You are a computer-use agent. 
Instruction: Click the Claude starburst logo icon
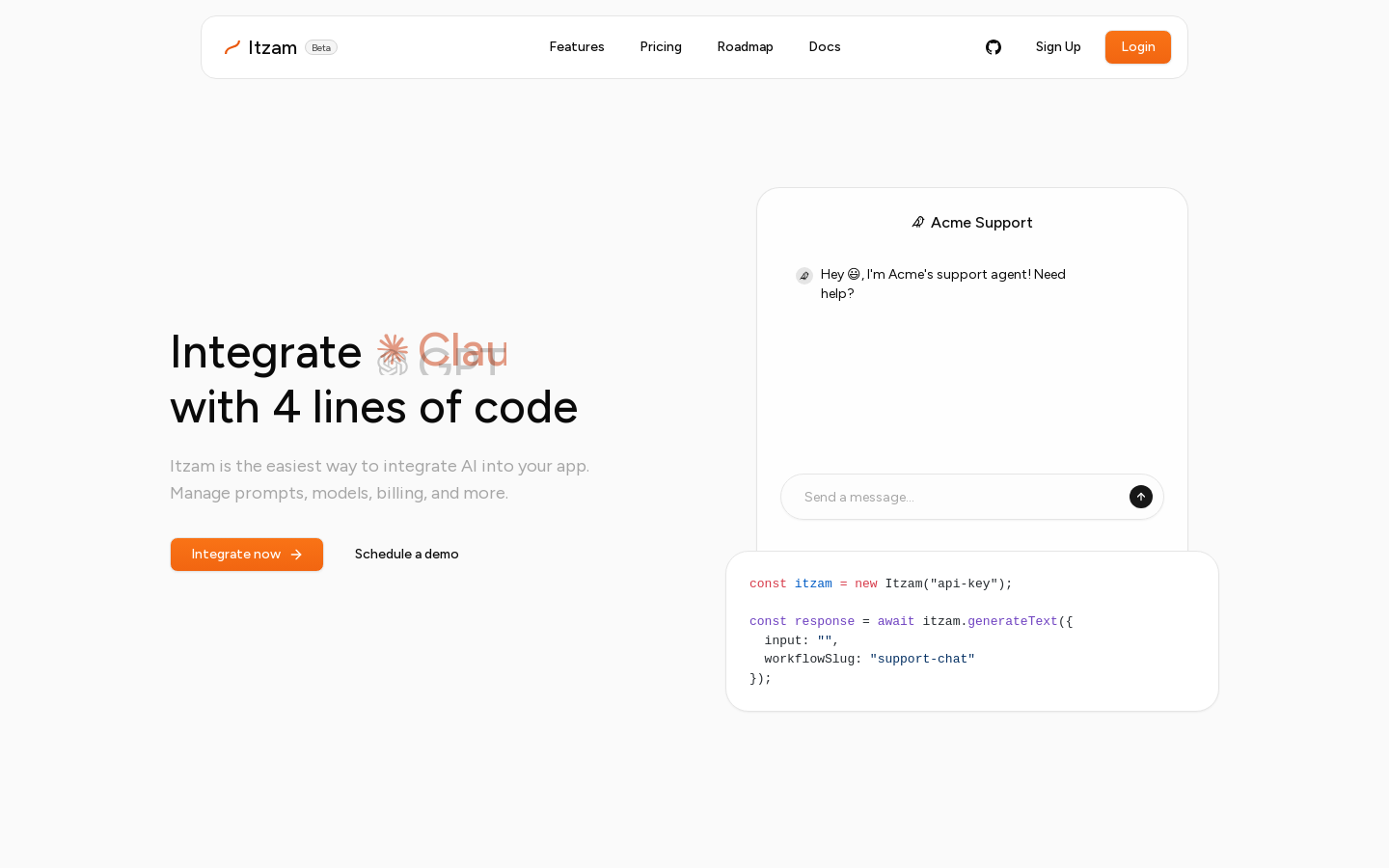[x=393, y=350]
